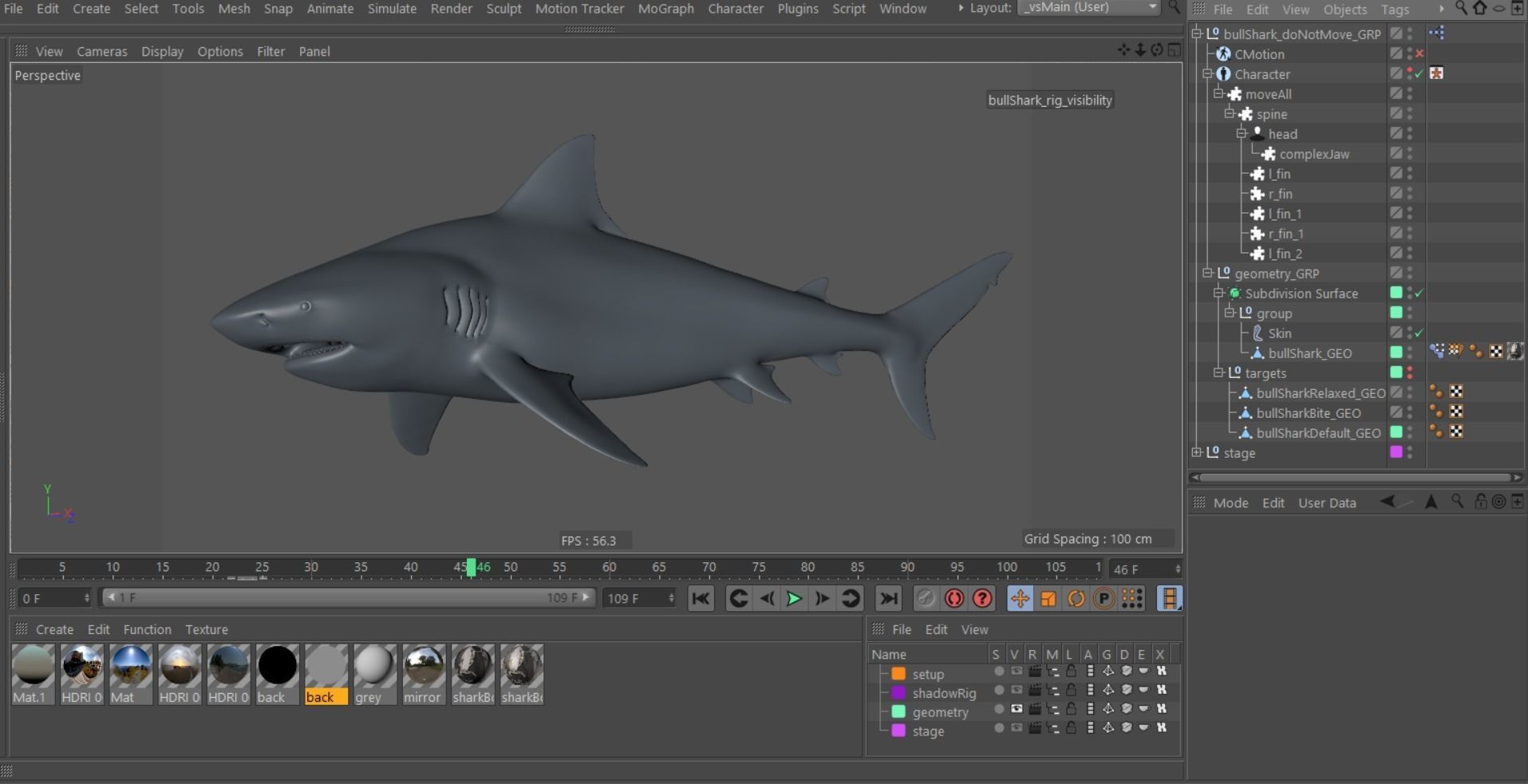Step back one frame

tap(767, 598)
